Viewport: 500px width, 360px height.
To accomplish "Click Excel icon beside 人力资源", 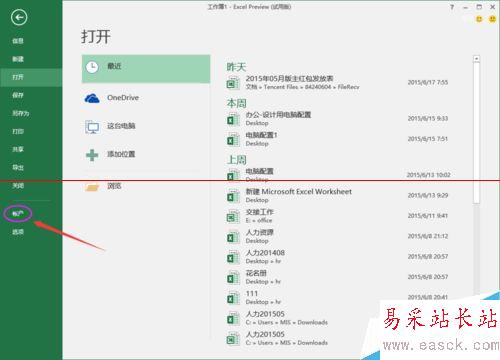I will point(233,237).
